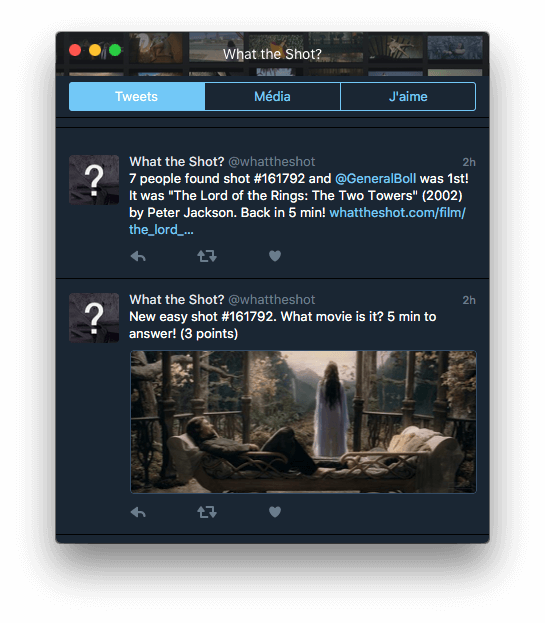Open the @GeneralBoll mention link

[x=376, y=179]
